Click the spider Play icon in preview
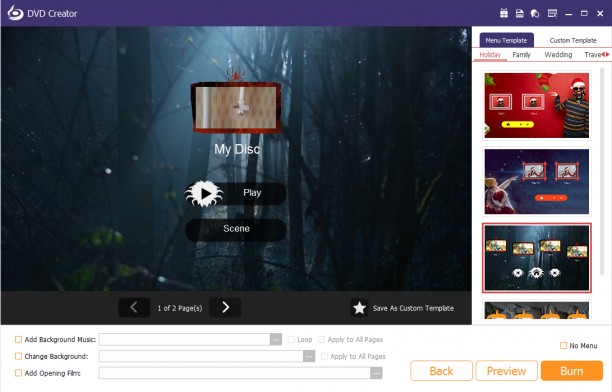The width and height of the screenshot is (612, 392). coord(204,193)
